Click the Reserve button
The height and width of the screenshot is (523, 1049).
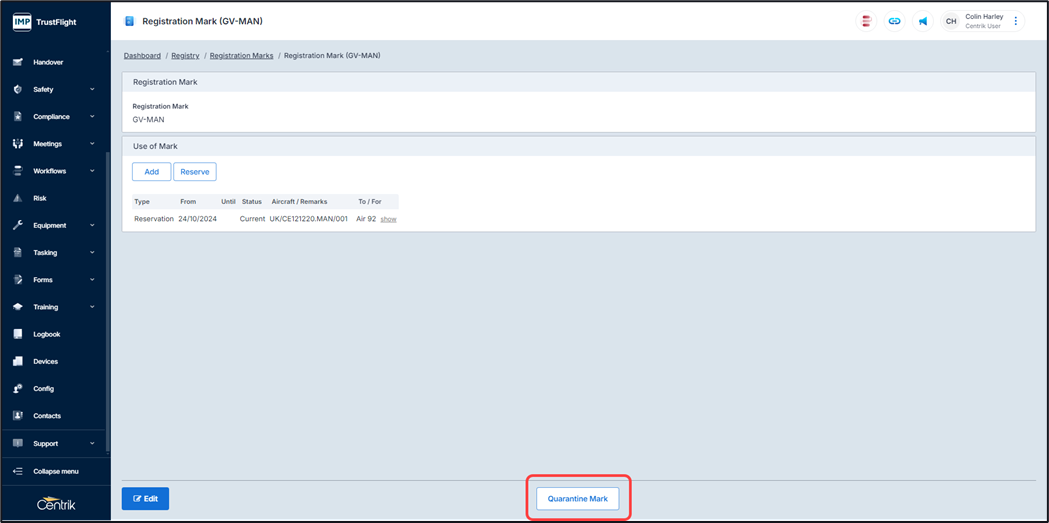tap(194, 172)
